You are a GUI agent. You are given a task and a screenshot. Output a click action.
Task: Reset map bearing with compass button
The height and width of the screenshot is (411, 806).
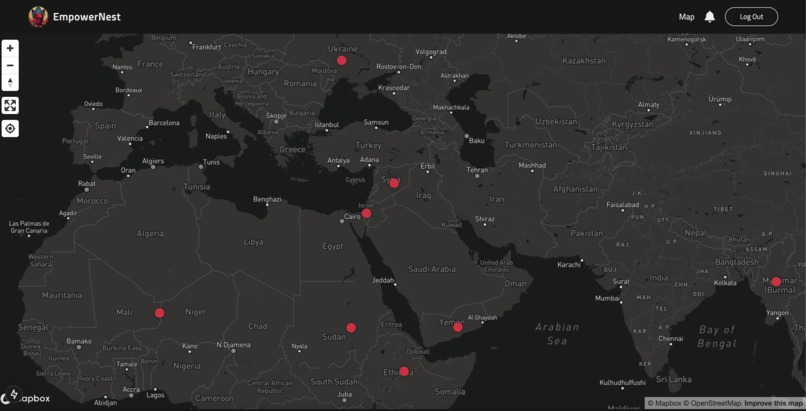(x=10, y=82)
